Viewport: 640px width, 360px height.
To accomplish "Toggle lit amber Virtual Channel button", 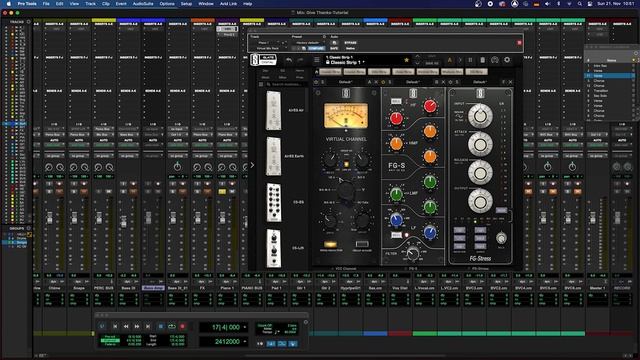I will point(330,244).
